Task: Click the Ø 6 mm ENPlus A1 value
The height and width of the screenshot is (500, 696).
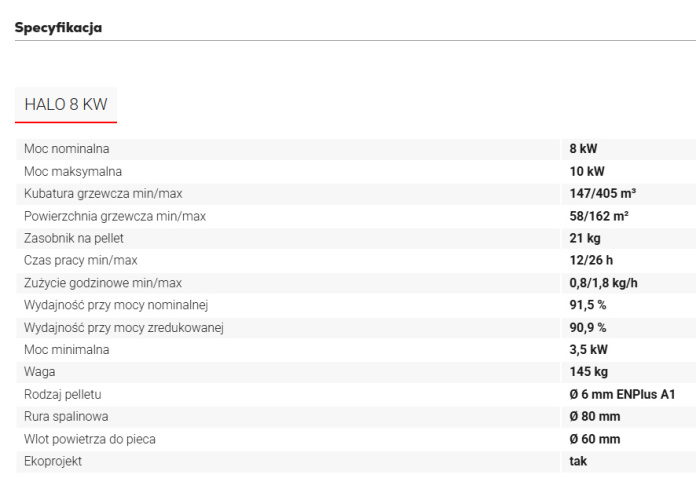Action: (x=622, y=394)
